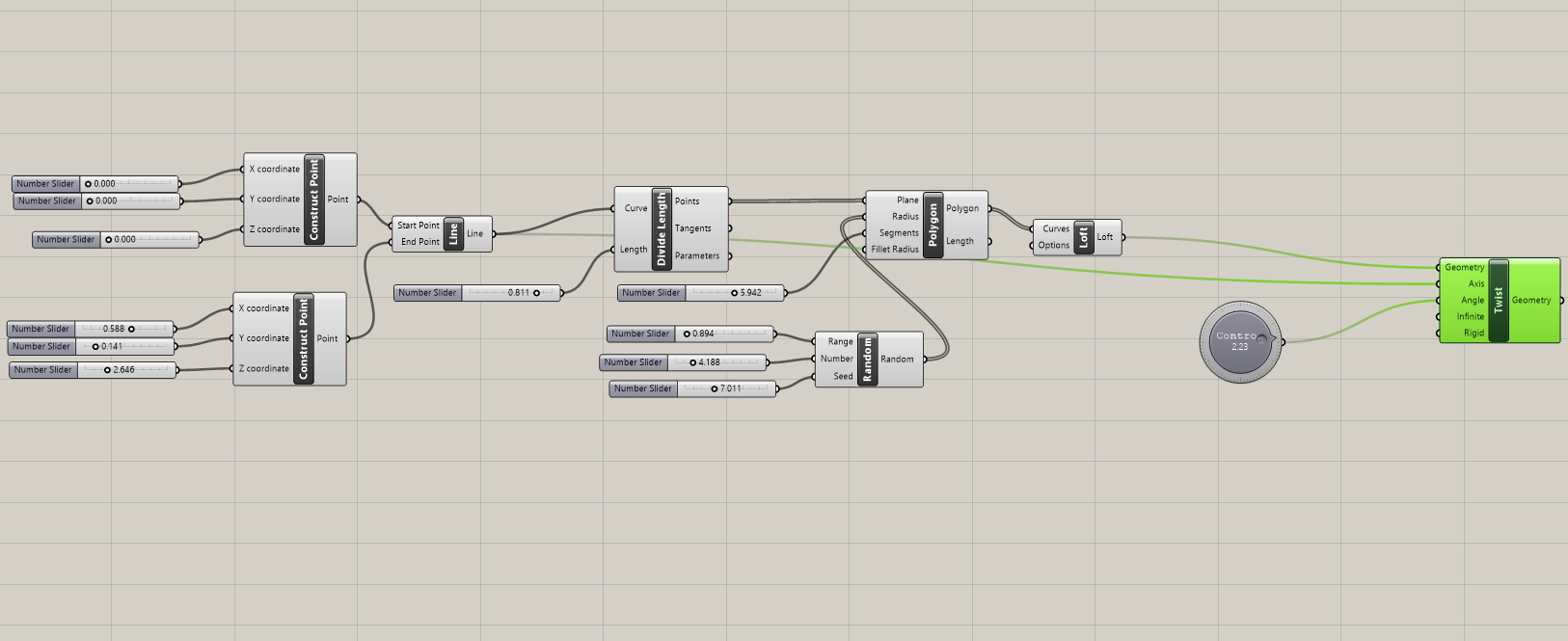Click Z coordinate input fed by 2.646 slider
1568x641 pixels.
point(264,369)
